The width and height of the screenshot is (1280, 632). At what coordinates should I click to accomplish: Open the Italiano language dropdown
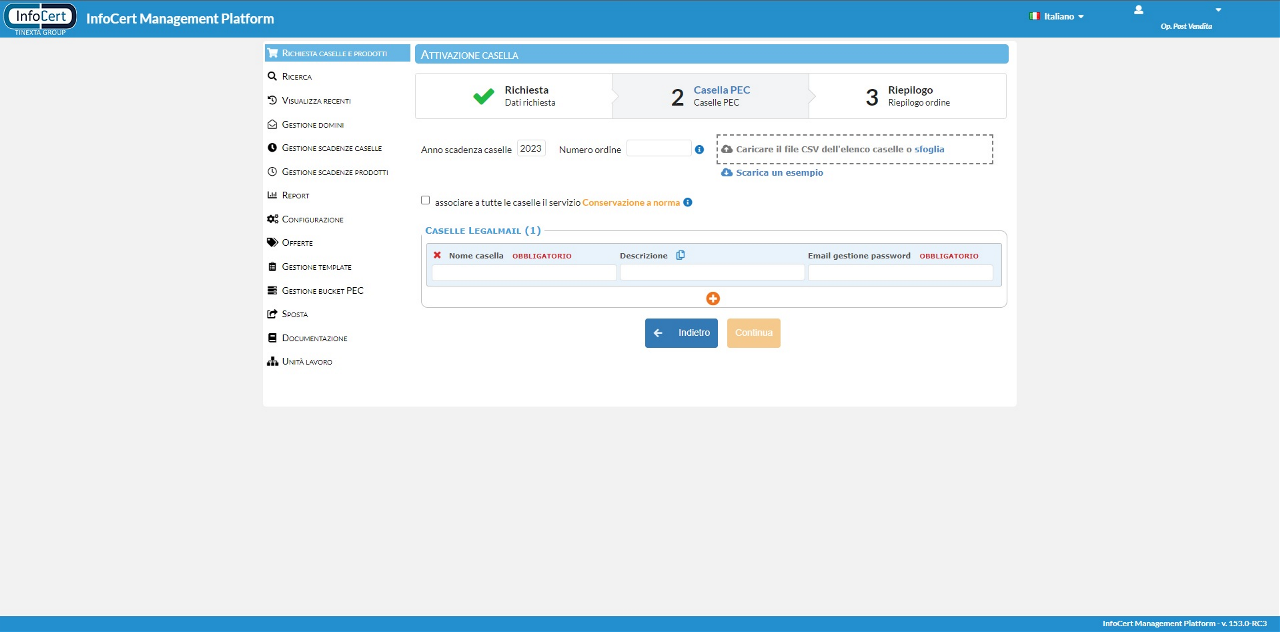(1057, 17)
